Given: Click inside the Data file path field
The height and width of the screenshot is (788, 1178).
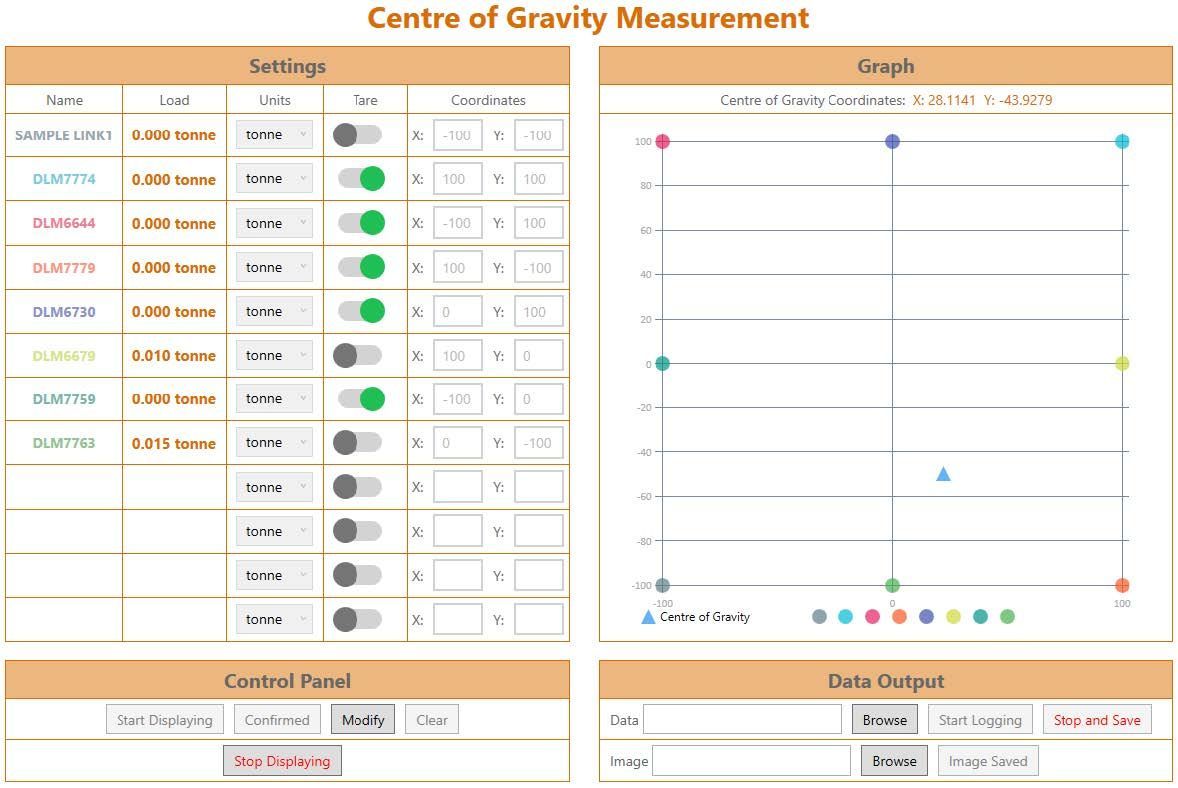Looking at the screenshot, I should [745, 719].
